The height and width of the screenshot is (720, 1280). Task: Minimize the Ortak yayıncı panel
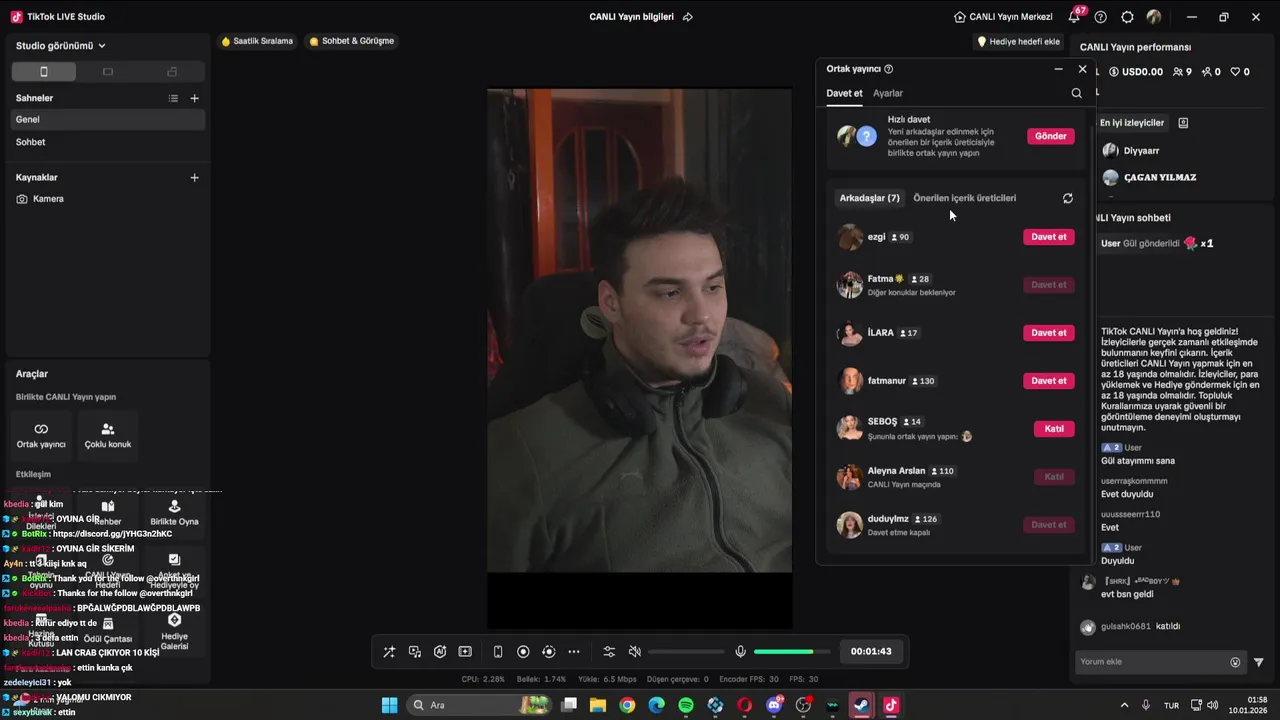(x=1058, y=69)
